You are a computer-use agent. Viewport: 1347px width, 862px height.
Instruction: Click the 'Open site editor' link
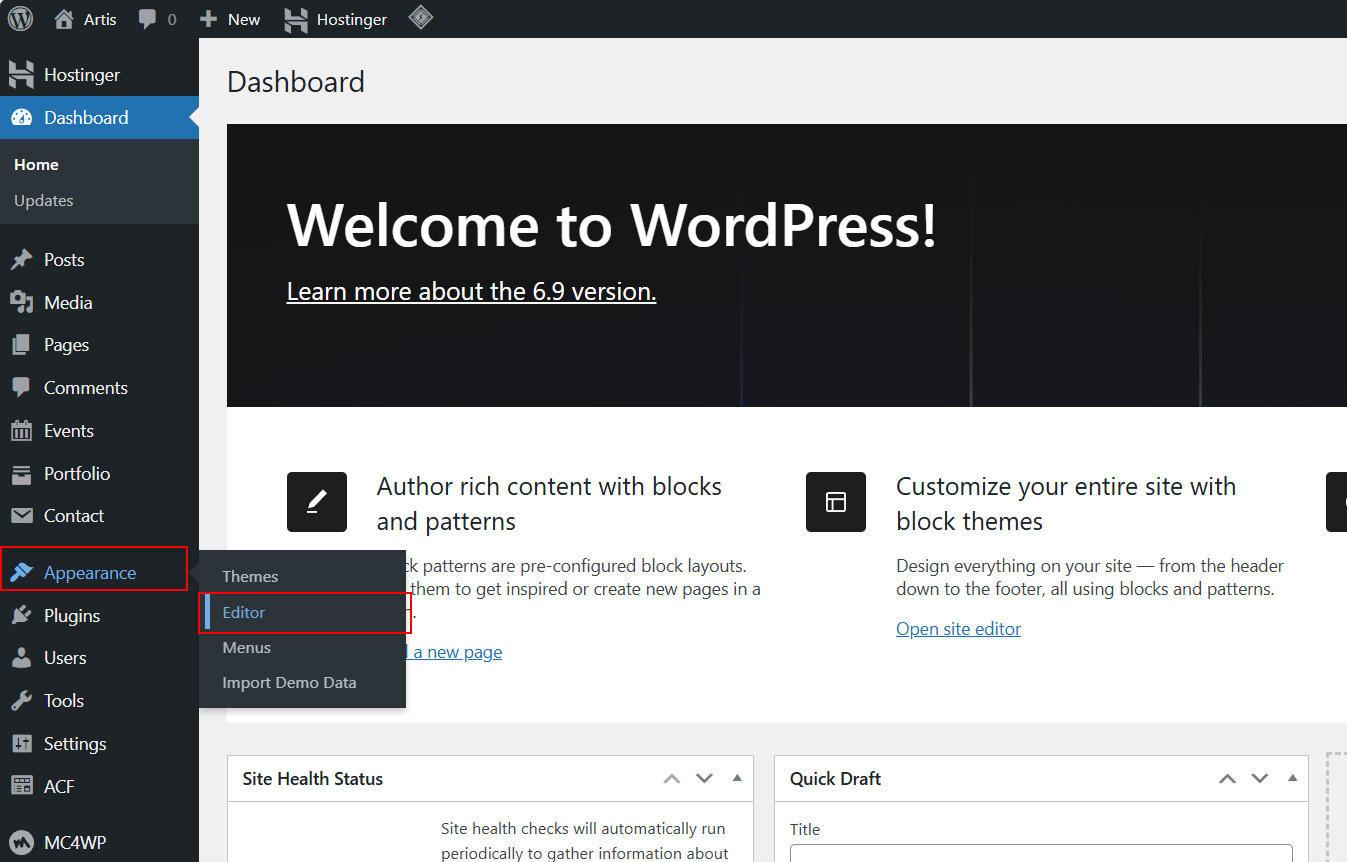coord(958,629)
